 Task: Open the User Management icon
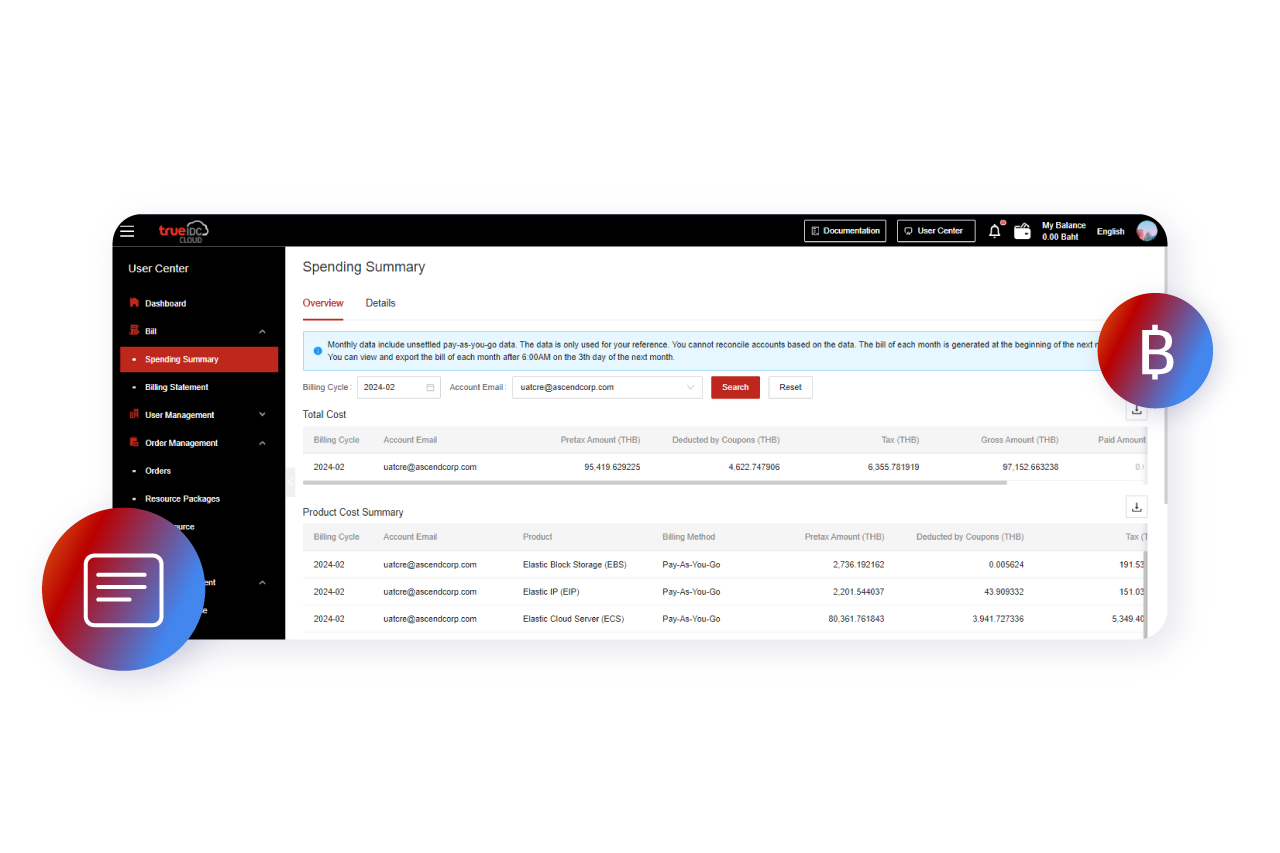pos(136,414)
